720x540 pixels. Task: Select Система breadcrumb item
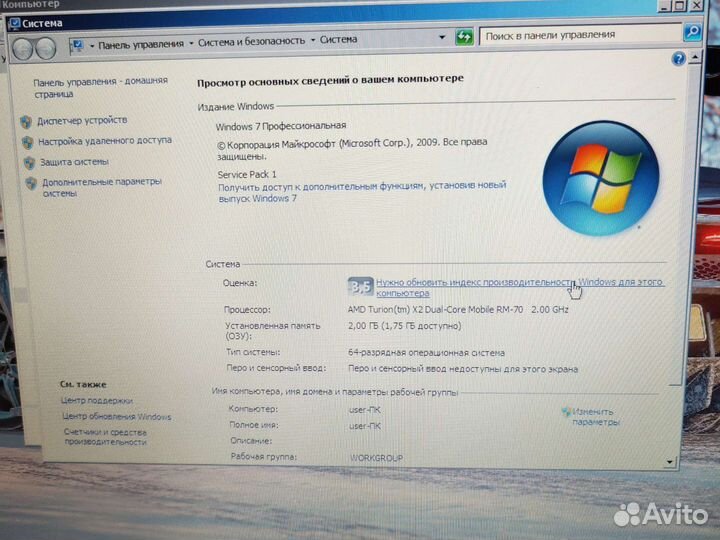point(338,39)
